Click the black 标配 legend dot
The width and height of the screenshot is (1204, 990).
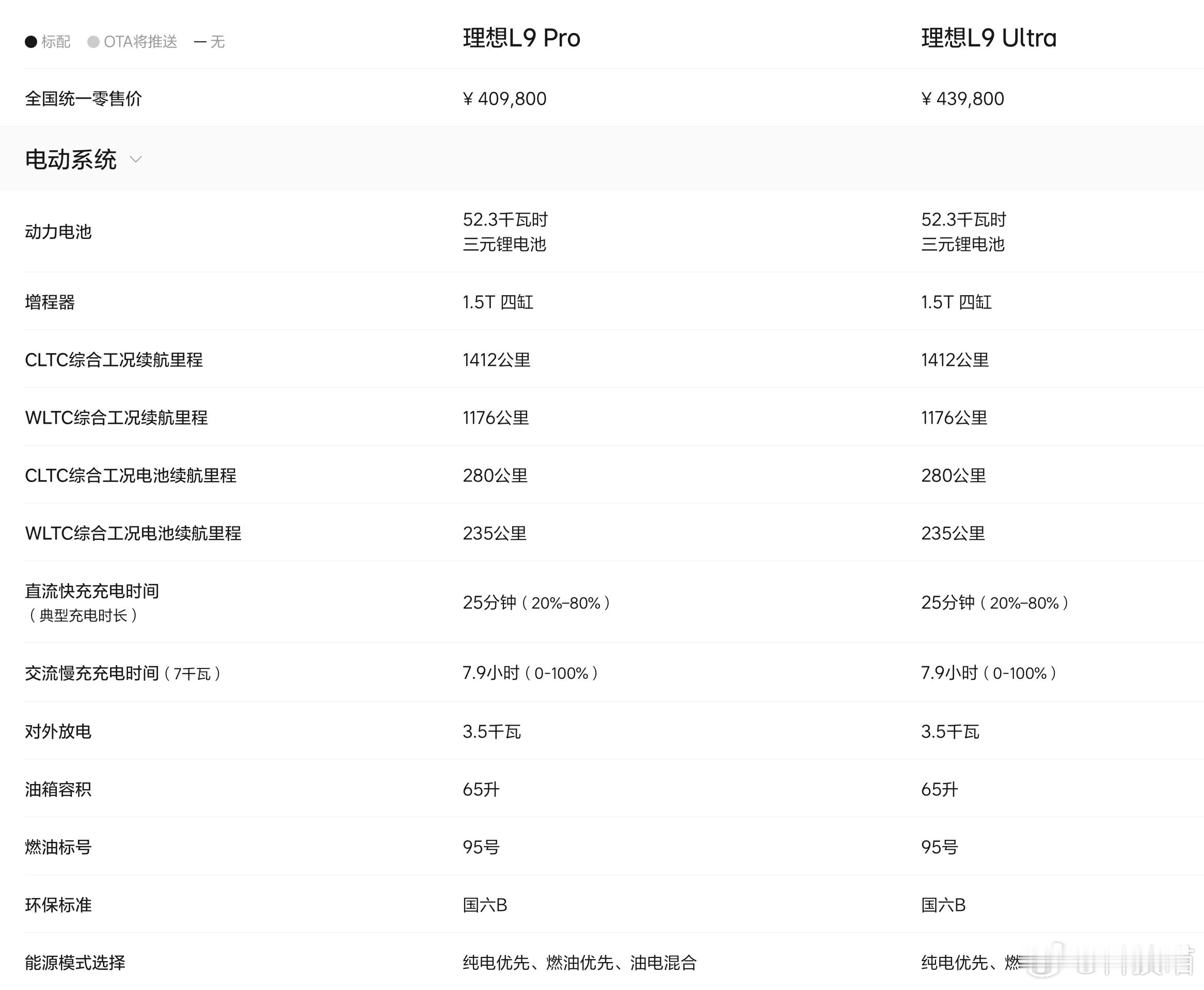coord(31,42)
